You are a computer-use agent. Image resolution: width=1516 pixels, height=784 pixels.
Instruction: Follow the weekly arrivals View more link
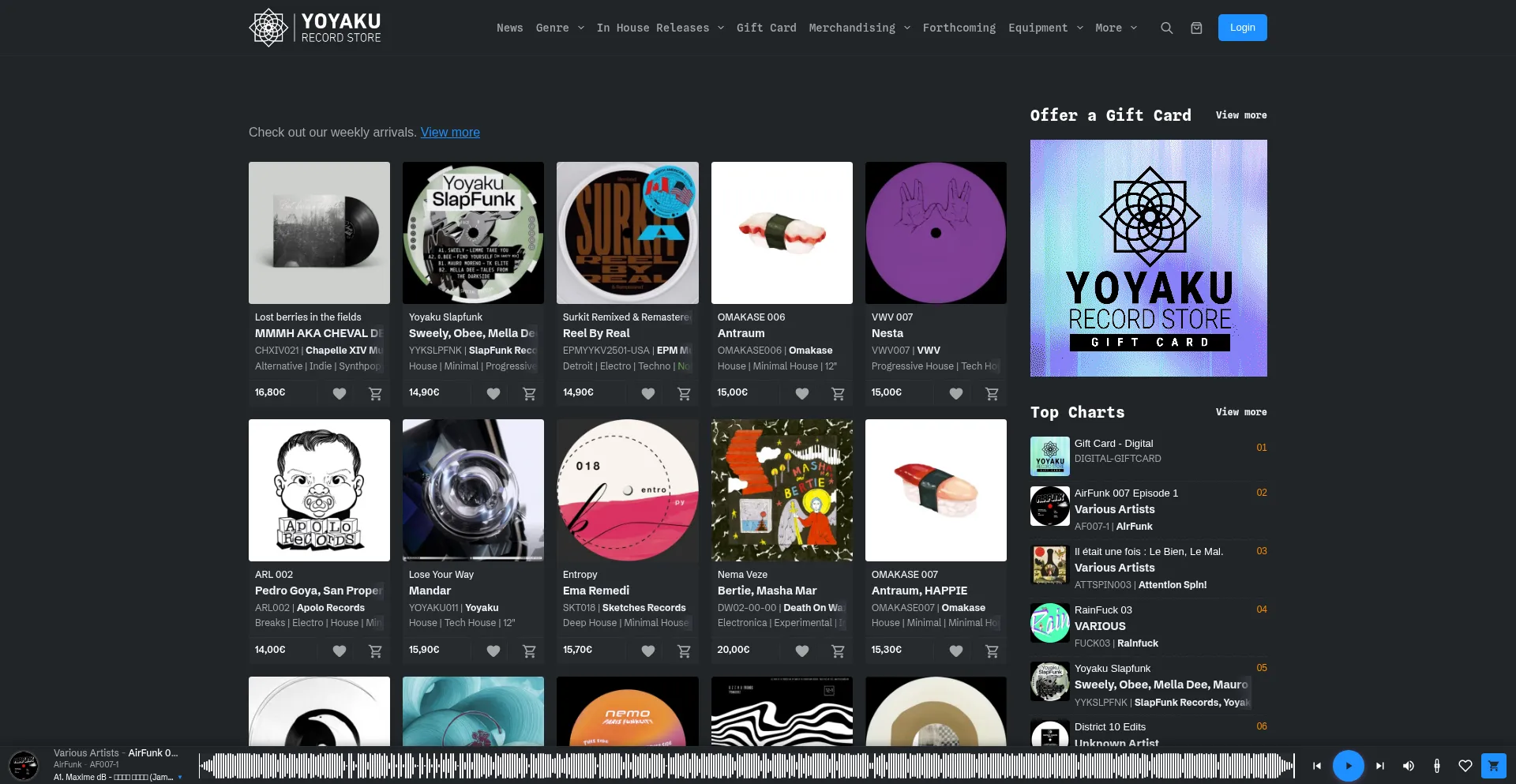(x=450, y=132)
